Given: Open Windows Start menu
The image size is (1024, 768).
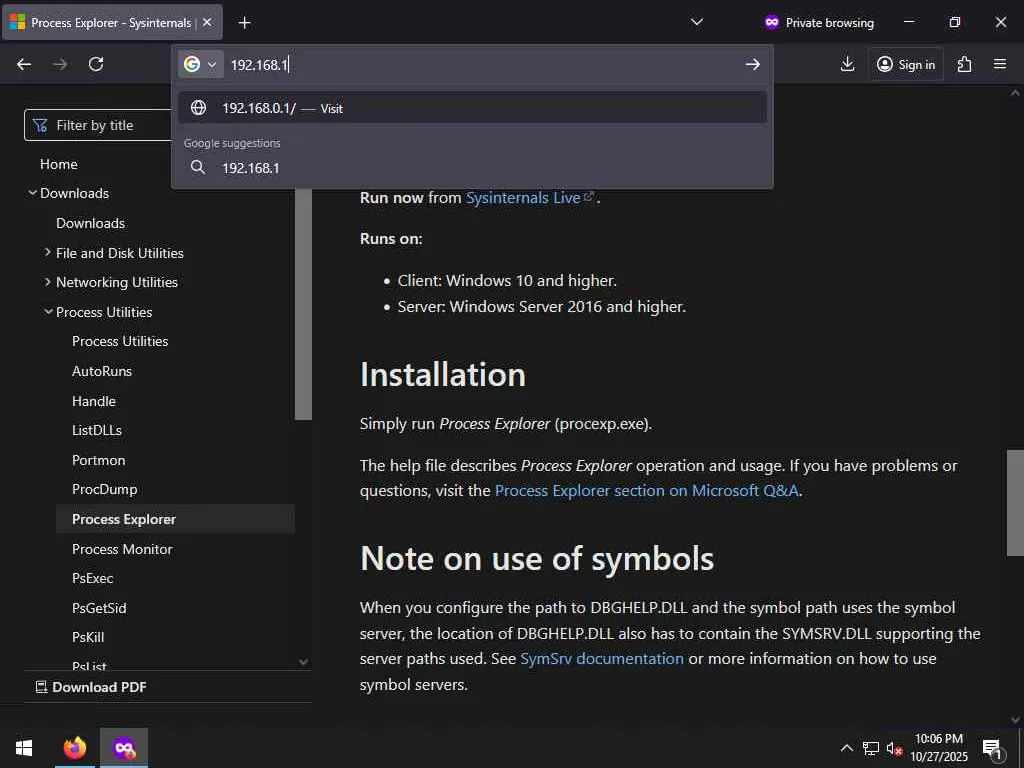Looking at the screenshot, I should point(24,747).
